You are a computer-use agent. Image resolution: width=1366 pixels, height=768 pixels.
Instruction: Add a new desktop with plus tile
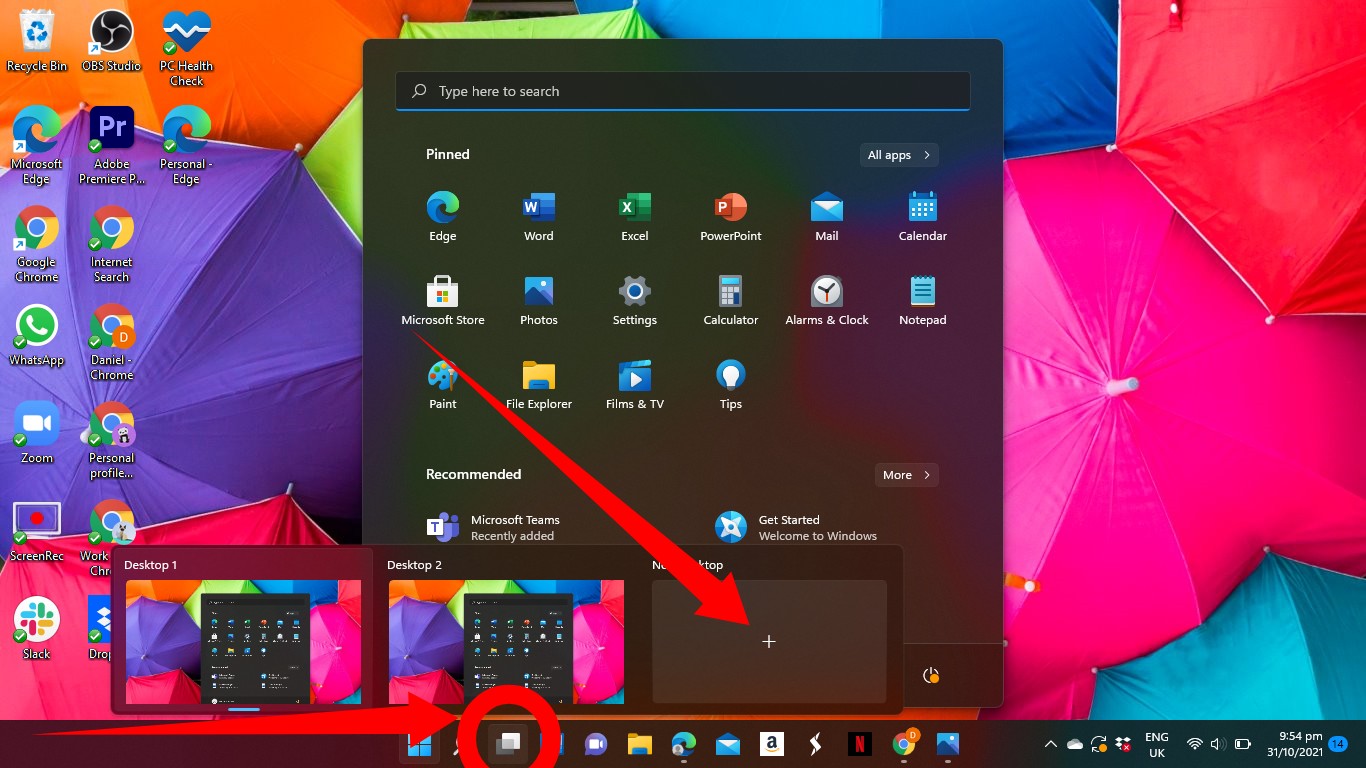(769, 641)
